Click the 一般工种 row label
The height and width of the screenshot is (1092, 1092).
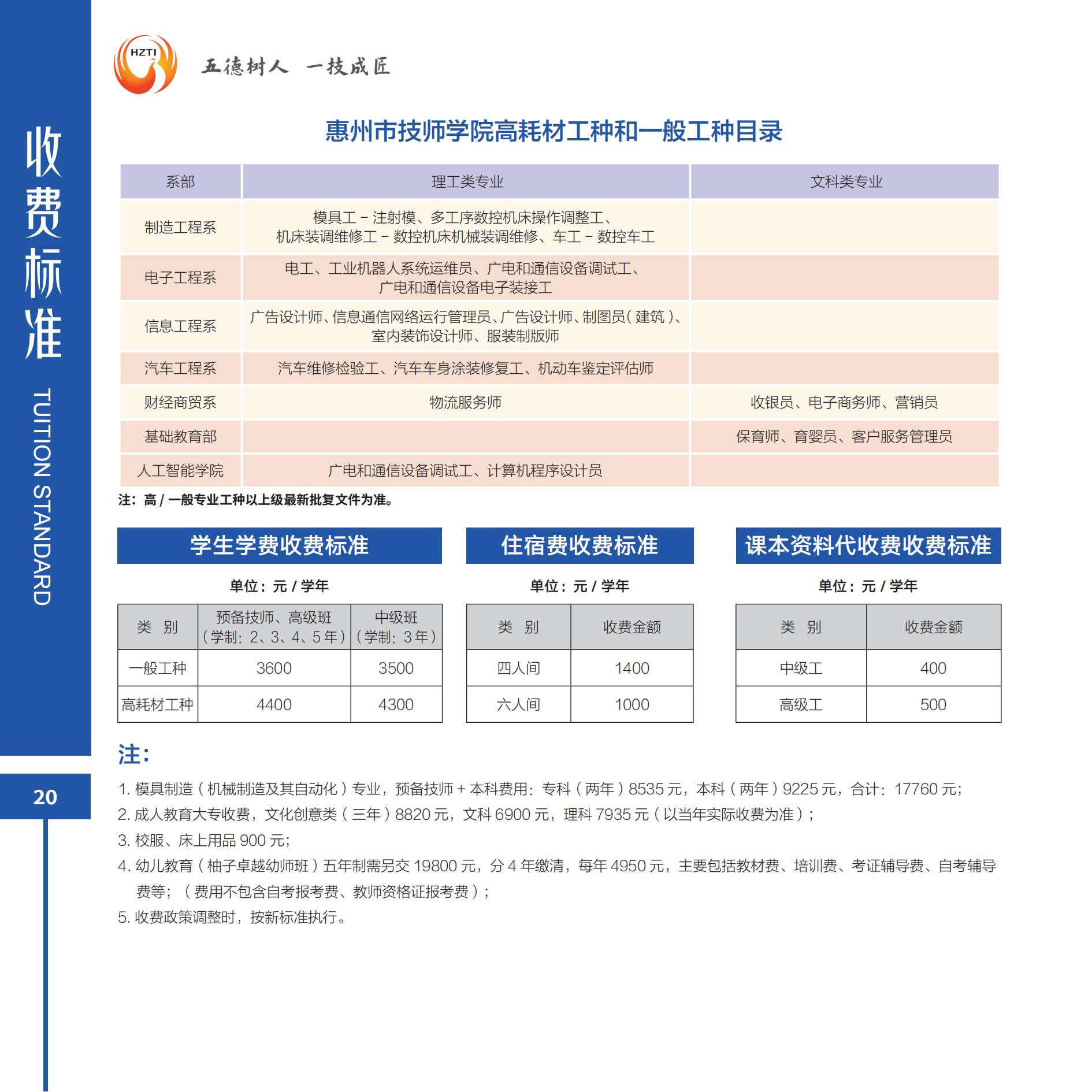158,668
